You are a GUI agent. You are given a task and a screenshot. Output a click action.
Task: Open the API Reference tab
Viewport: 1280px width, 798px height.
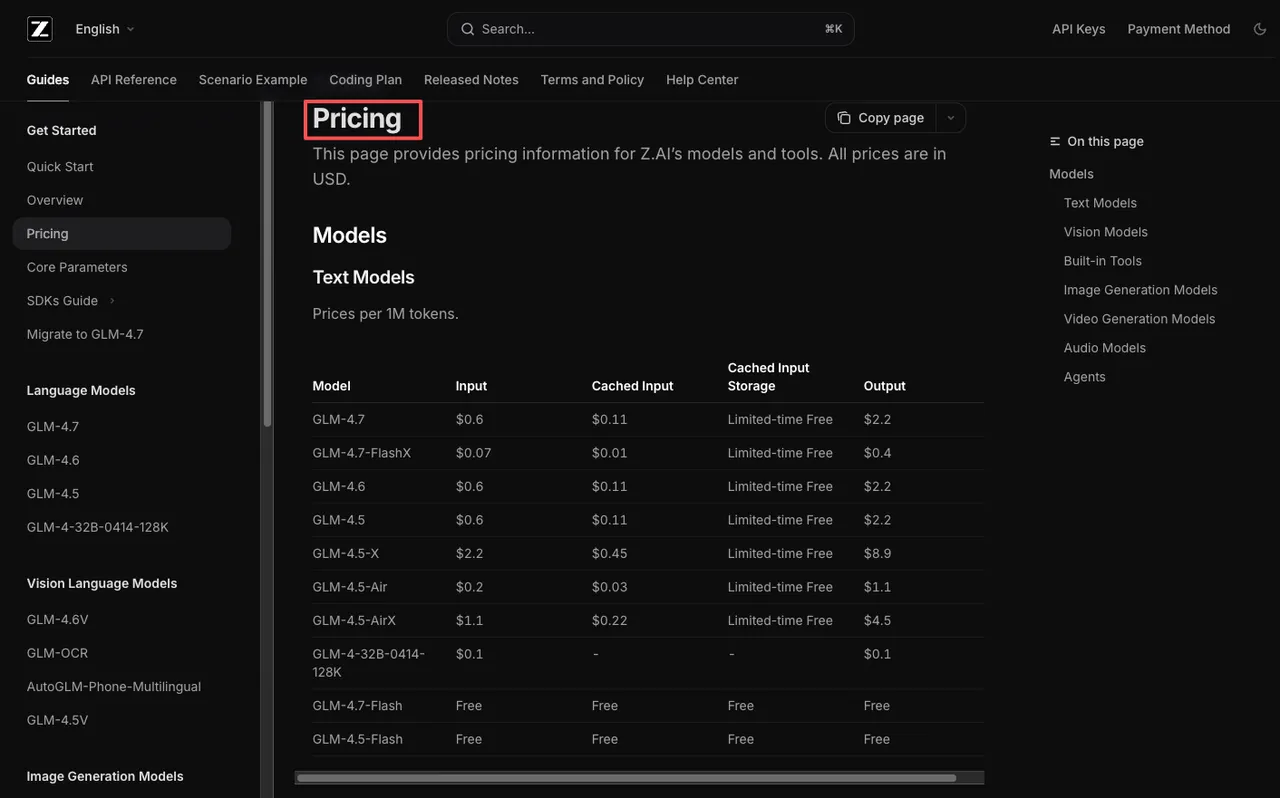click(x=134, y=80)
